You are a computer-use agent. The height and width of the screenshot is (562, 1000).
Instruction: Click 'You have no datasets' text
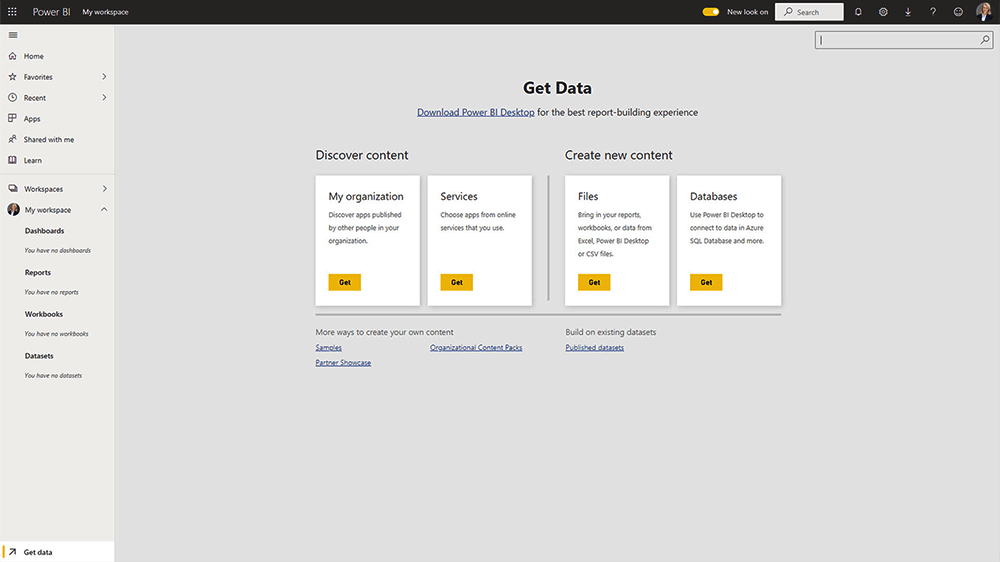pos(53,376)
